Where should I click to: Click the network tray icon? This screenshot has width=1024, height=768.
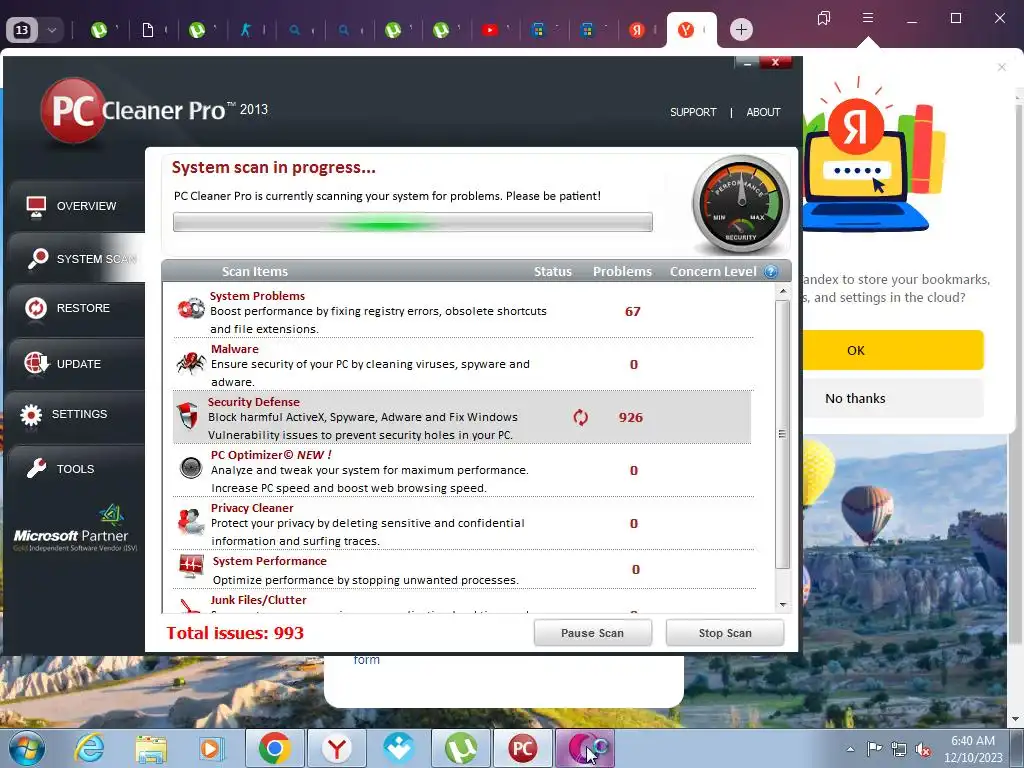pos(899,750)
